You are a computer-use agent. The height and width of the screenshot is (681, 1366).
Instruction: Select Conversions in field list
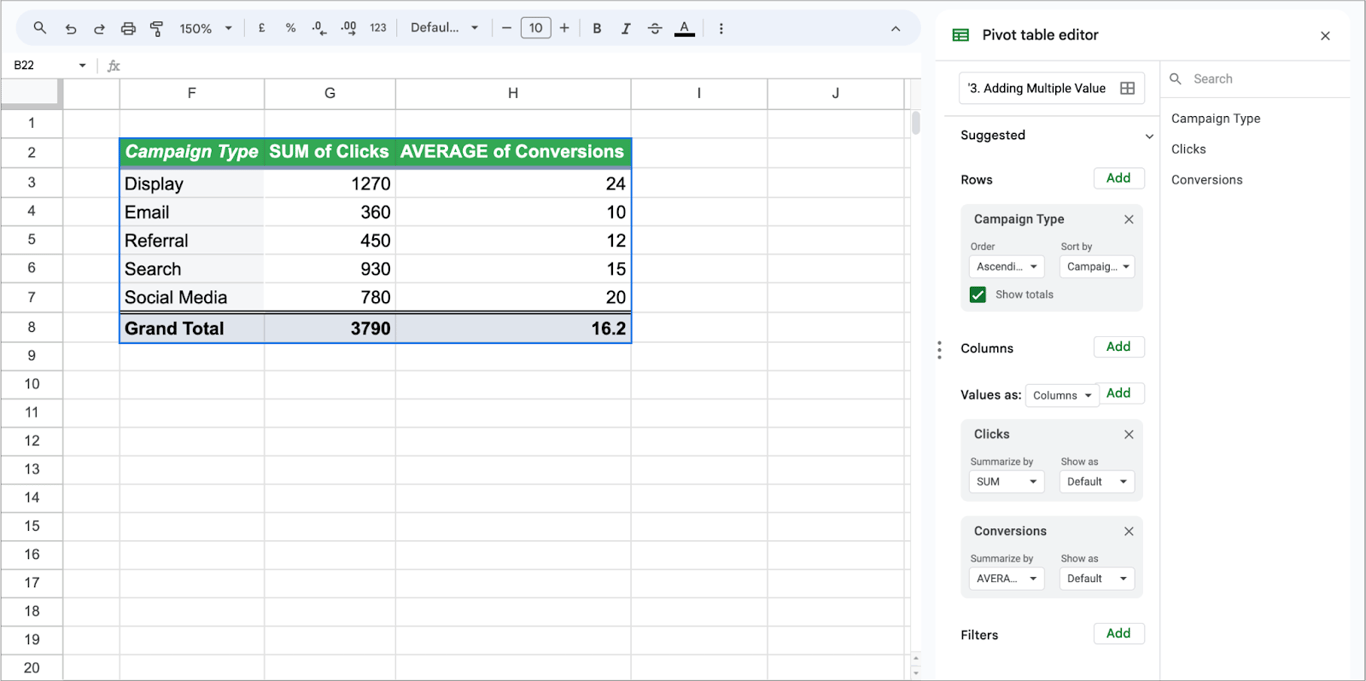pos(1206,180)
